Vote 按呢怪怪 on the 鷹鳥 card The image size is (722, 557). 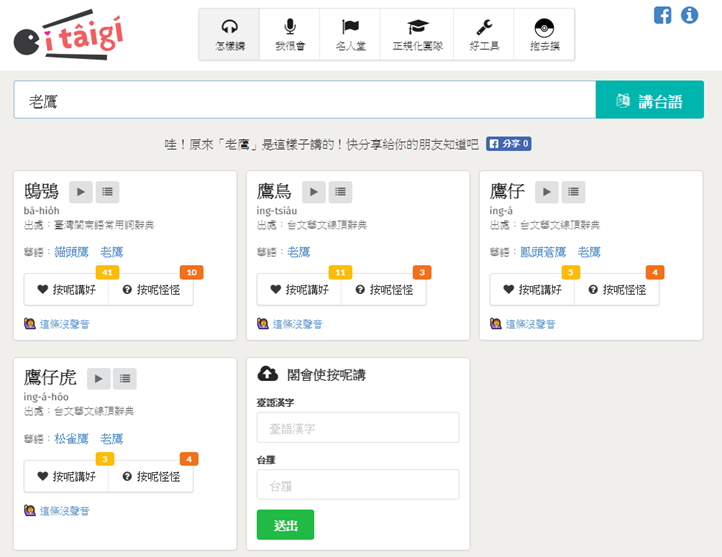383,290
